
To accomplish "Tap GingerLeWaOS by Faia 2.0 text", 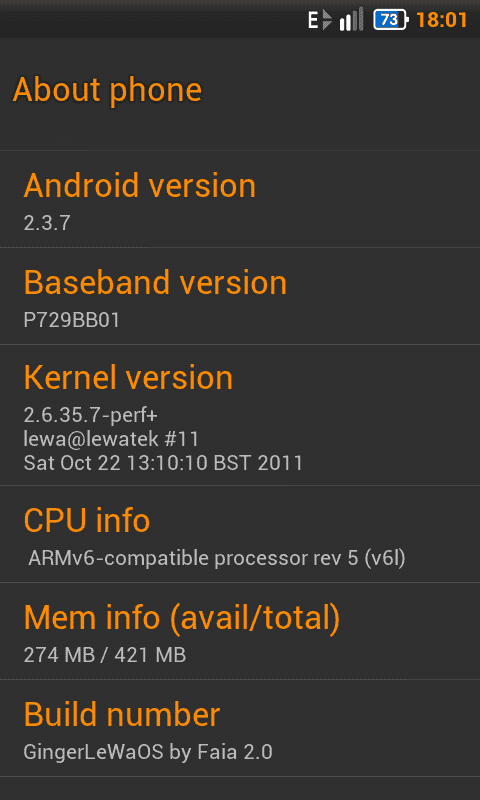I will point(148,752).
